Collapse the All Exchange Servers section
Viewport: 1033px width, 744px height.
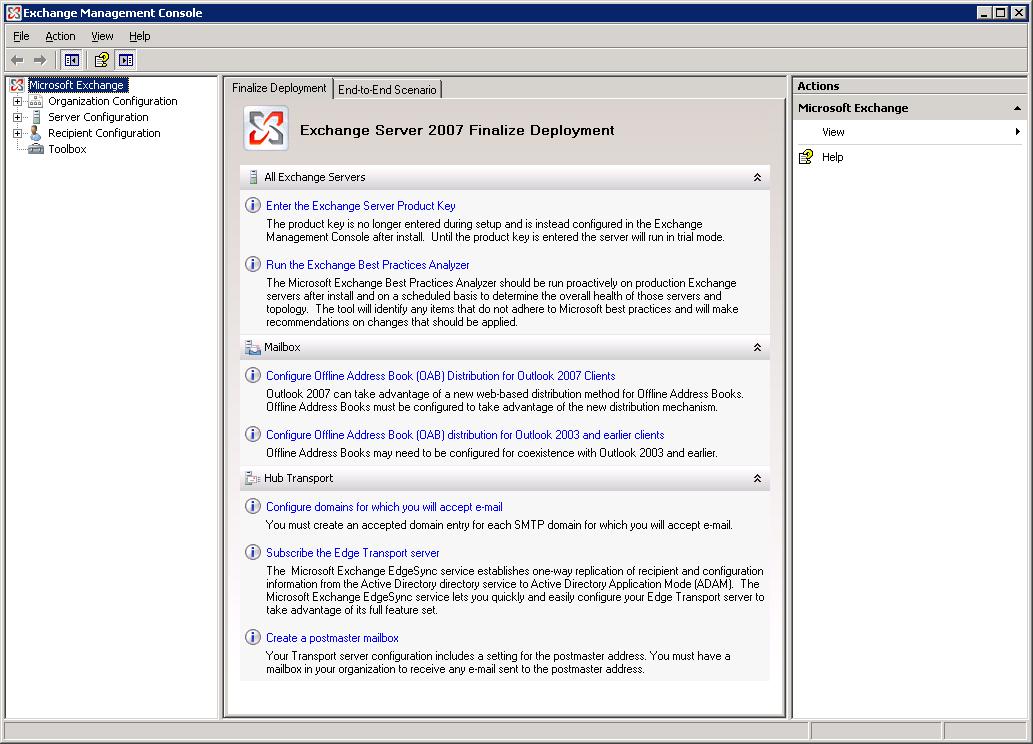tap(758, 177)
